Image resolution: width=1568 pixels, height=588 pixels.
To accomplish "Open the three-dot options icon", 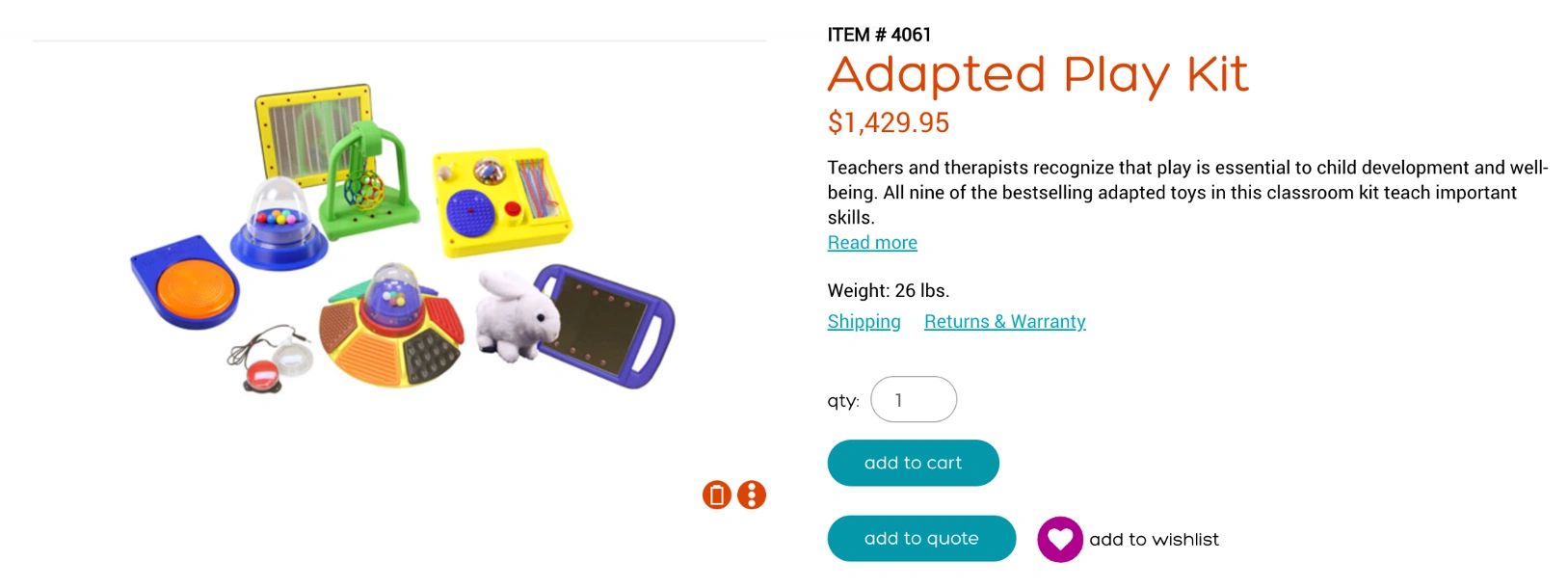I will 752,495.
